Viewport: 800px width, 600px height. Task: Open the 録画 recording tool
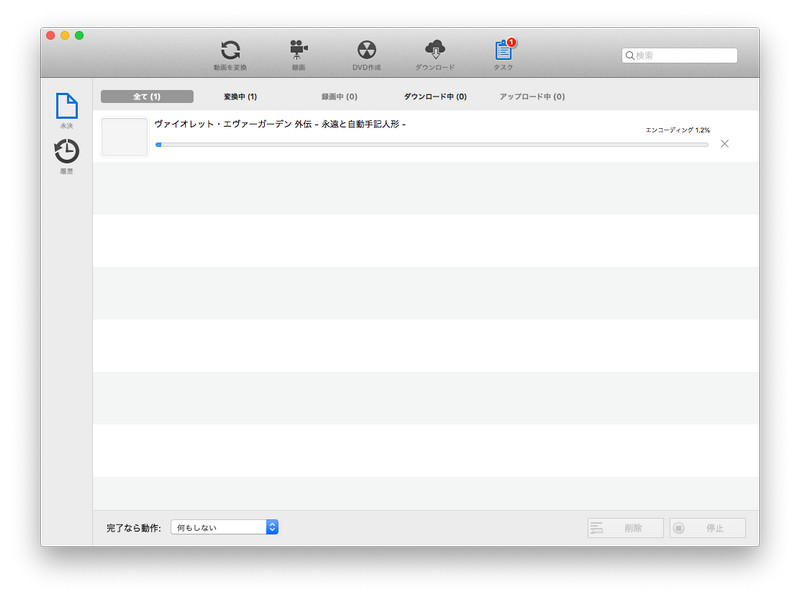pyautogui.click(x=298, y=55)
